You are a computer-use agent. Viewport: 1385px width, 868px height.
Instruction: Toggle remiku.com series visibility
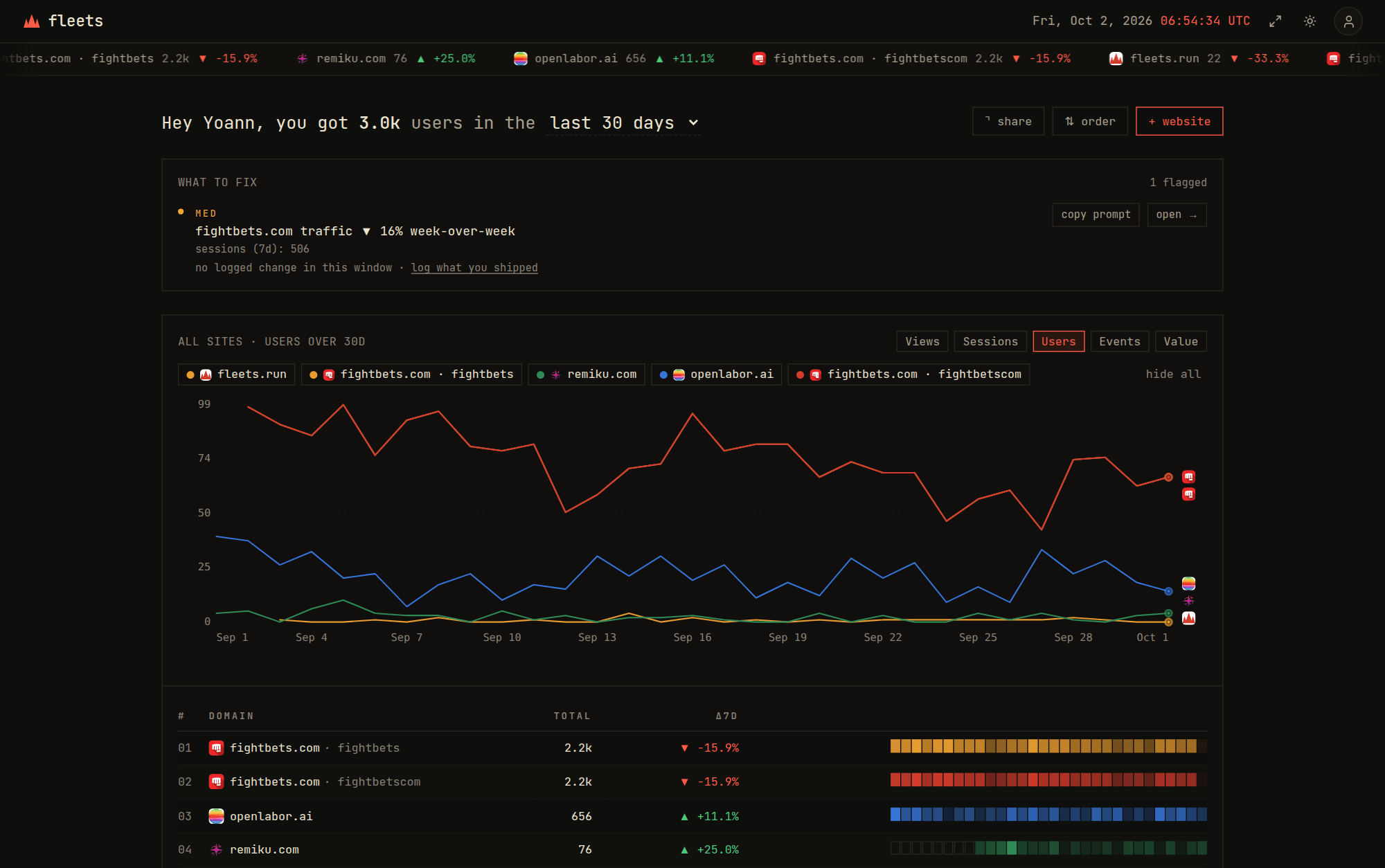pyautogui.click(x=587, y=374)
